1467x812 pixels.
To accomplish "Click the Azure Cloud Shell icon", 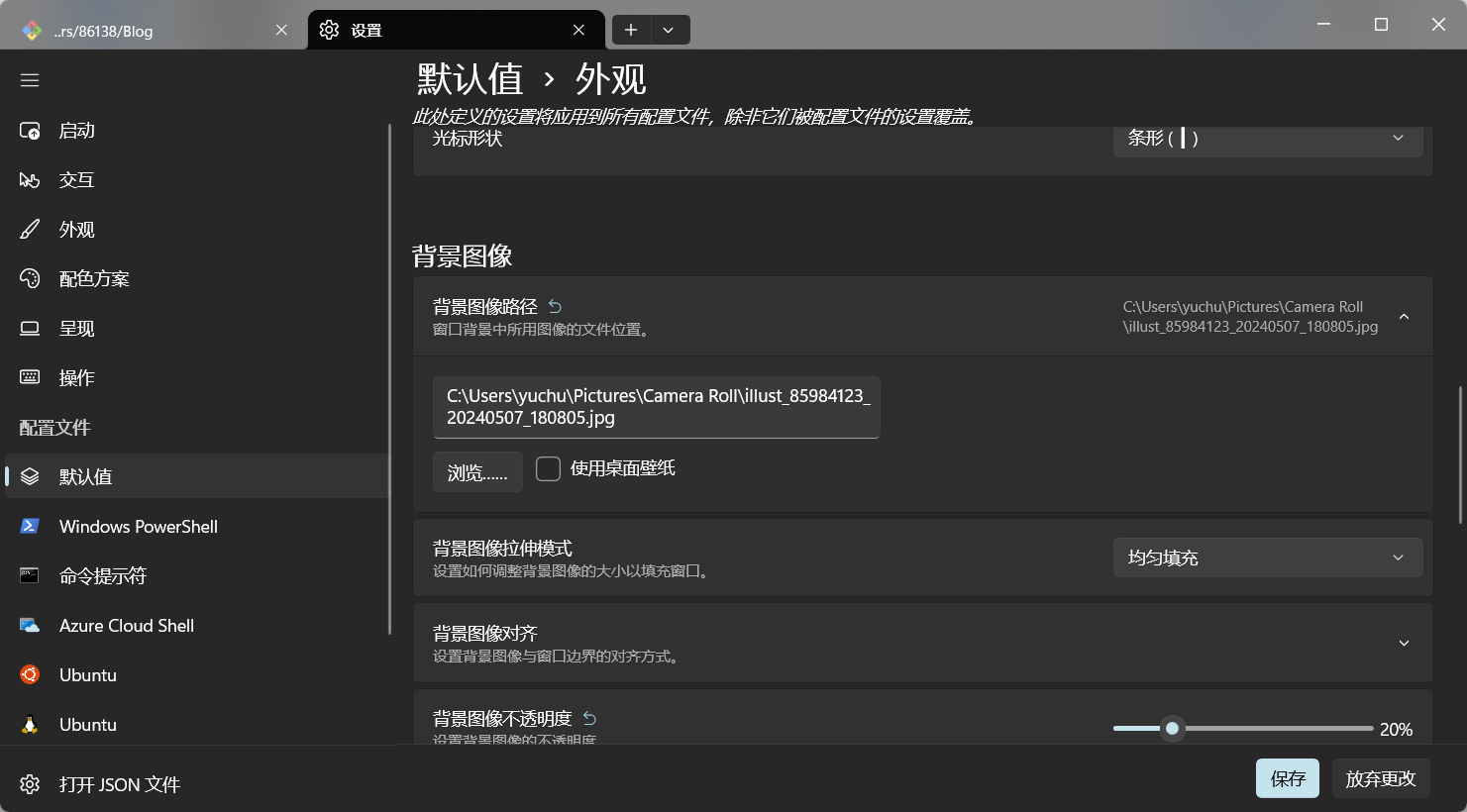I will [30, 626].
